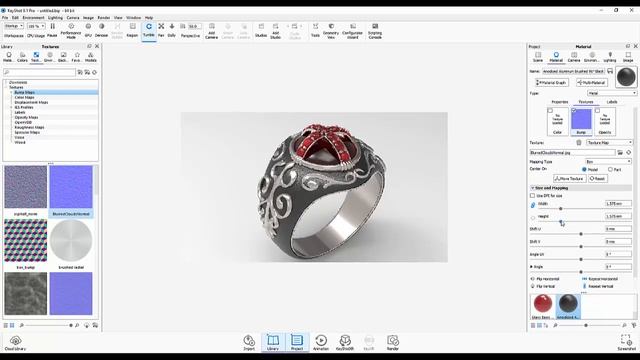Click the Move Texture button
The height and width of the screenshot is (360, 640).
click(569, 179)
